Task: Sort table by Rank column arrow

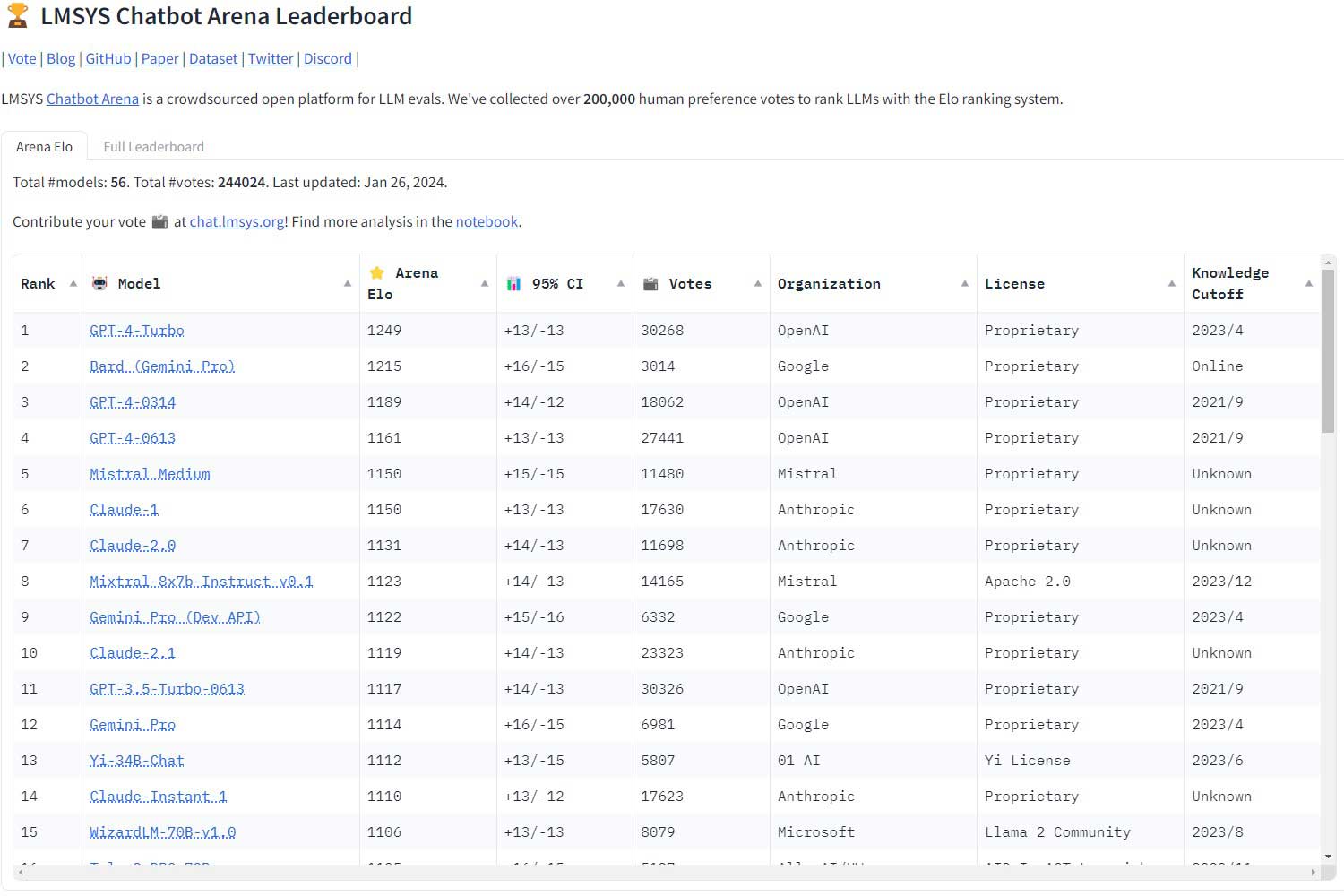Action: 73,283
